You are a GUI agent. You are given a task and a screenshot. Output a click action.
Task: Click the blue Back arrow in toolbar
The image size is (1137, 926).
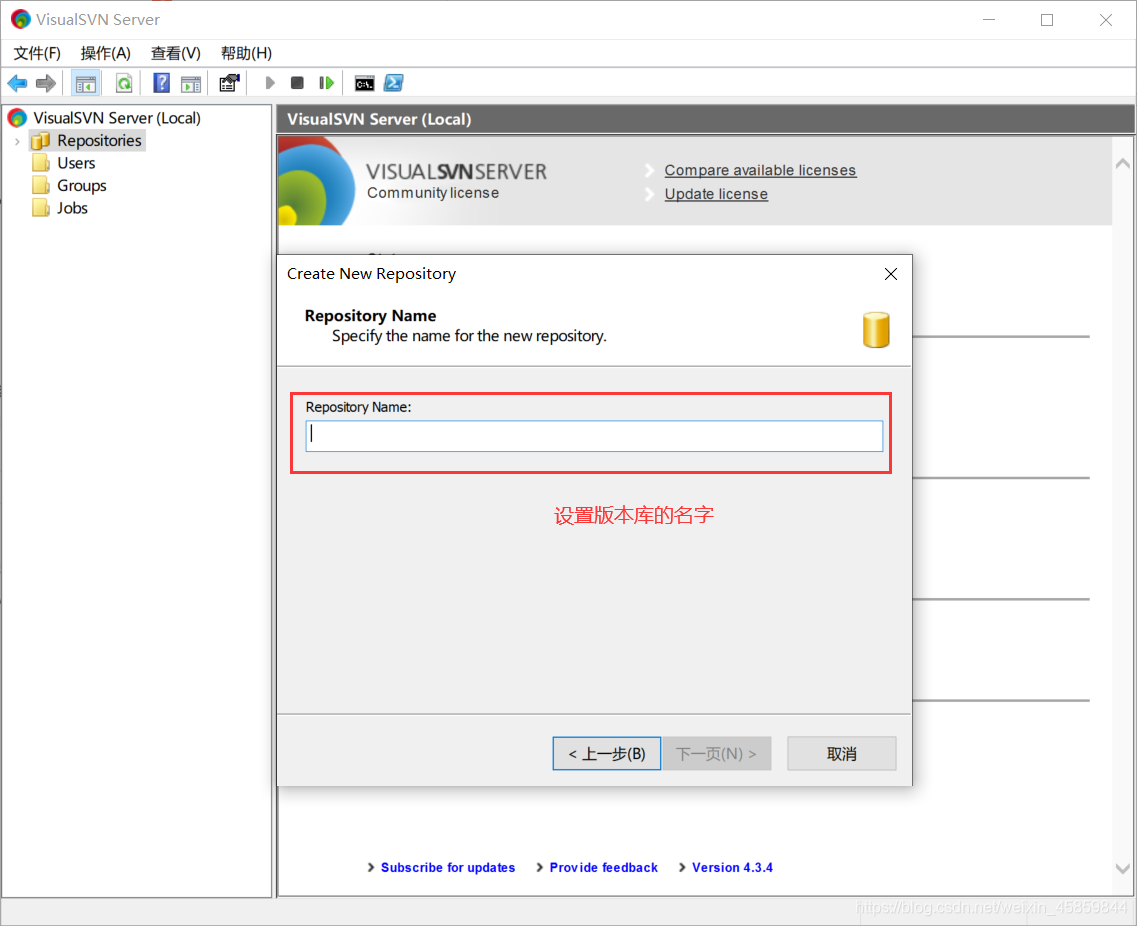click(17, 83)
